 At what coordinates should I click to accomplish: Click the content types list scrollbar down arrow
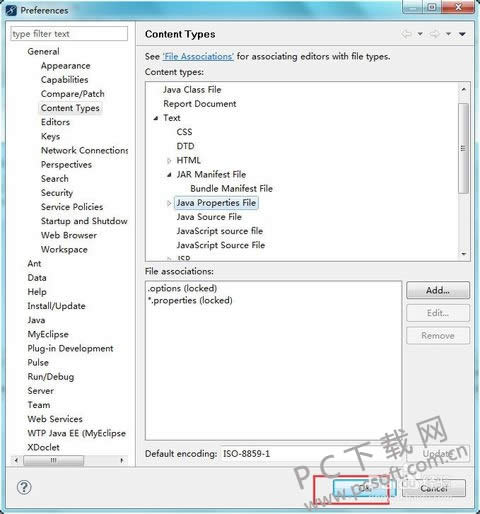pyautogui.click(x=464, y=254)
